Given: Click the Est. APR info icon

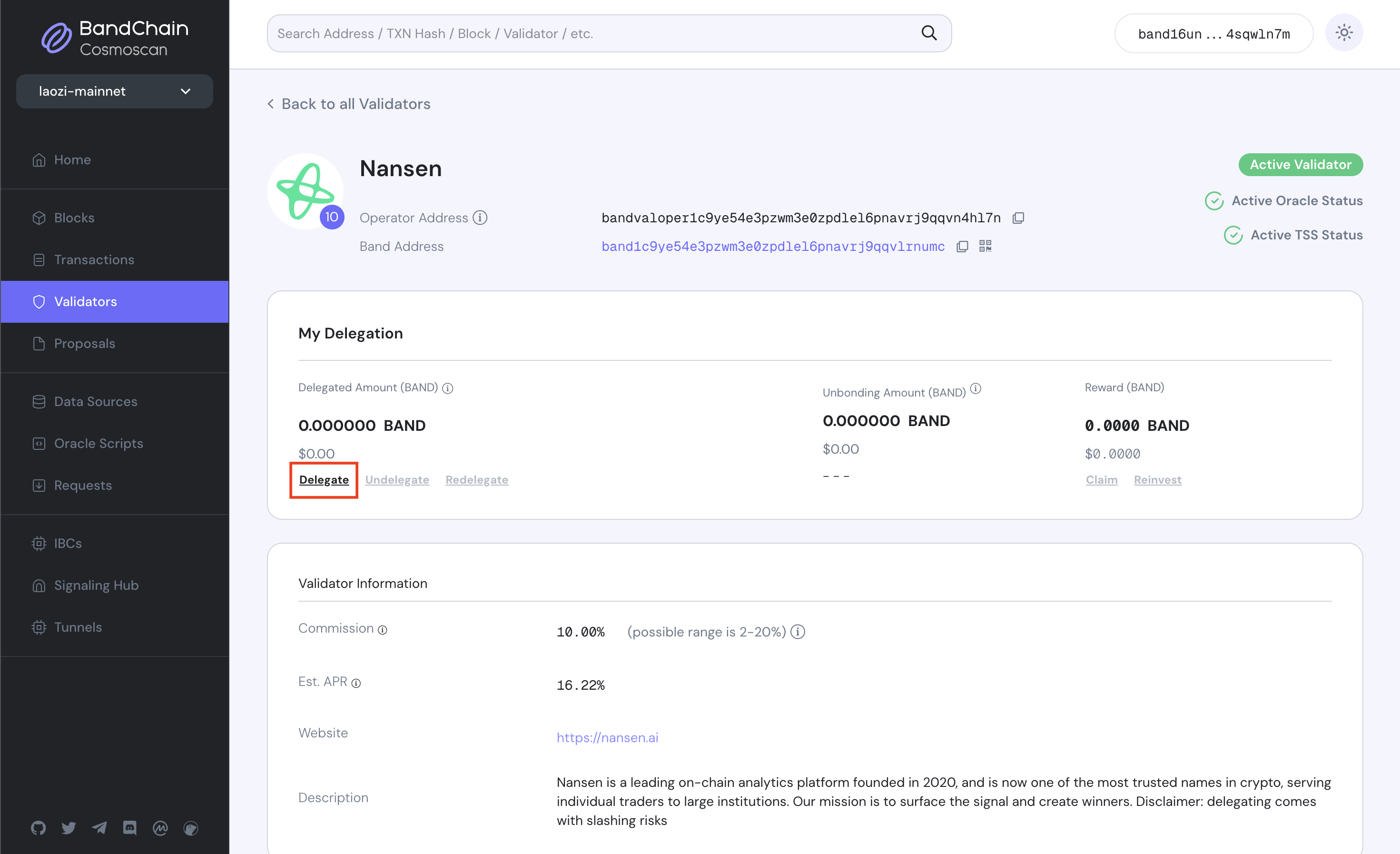Looking at the screenshot, I should (355, 684).
